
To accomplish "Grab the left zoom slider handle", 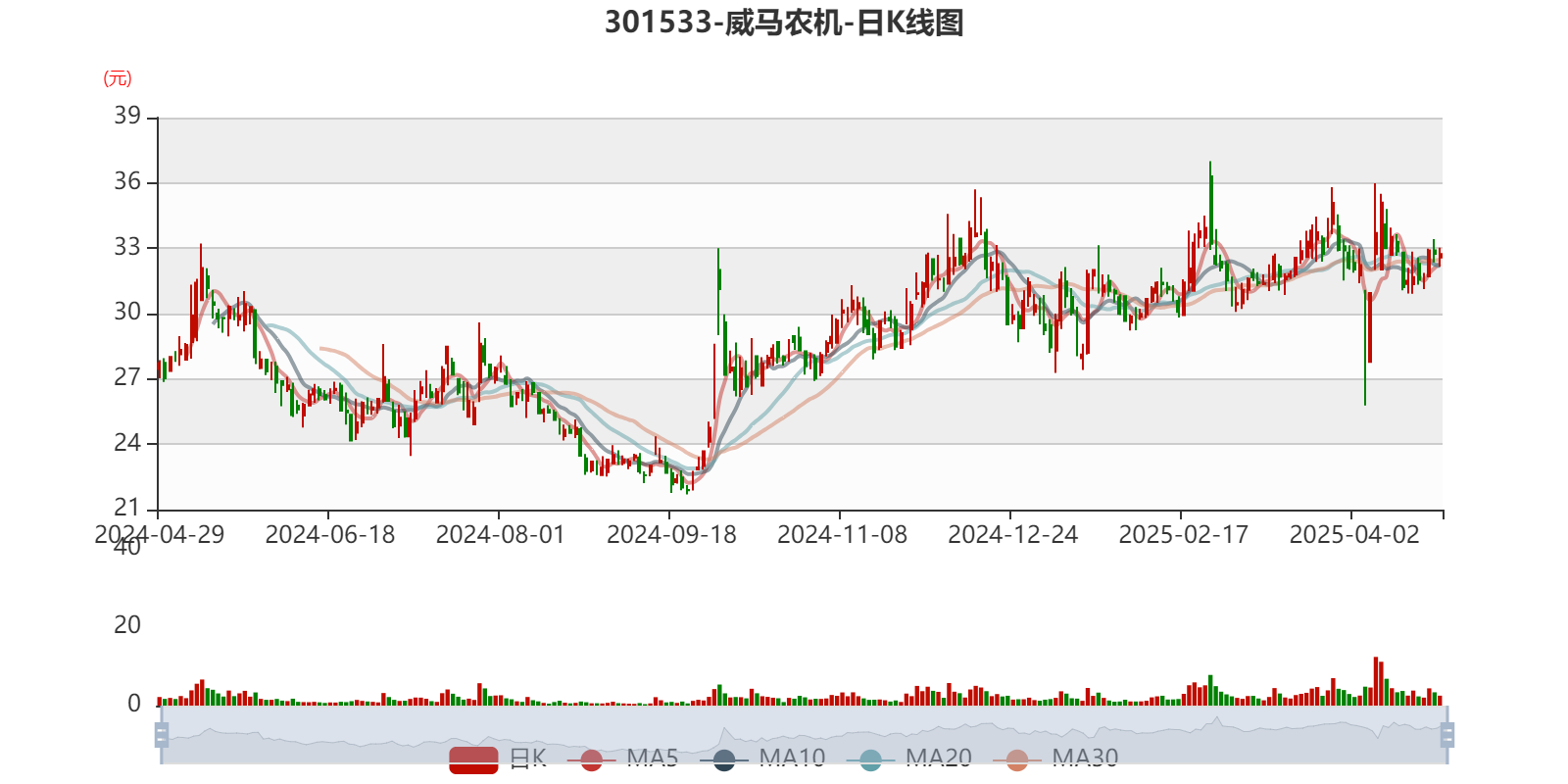I will [162, 735].
